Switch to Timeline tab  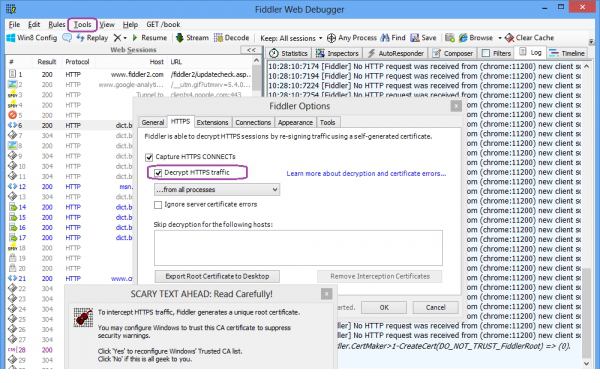(x=567, y=53)
